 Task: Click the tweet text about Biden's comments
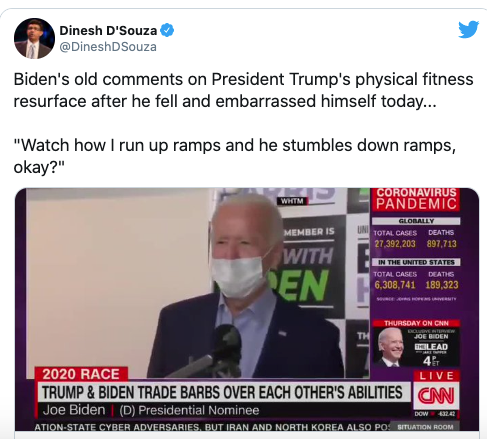[243, 90]
